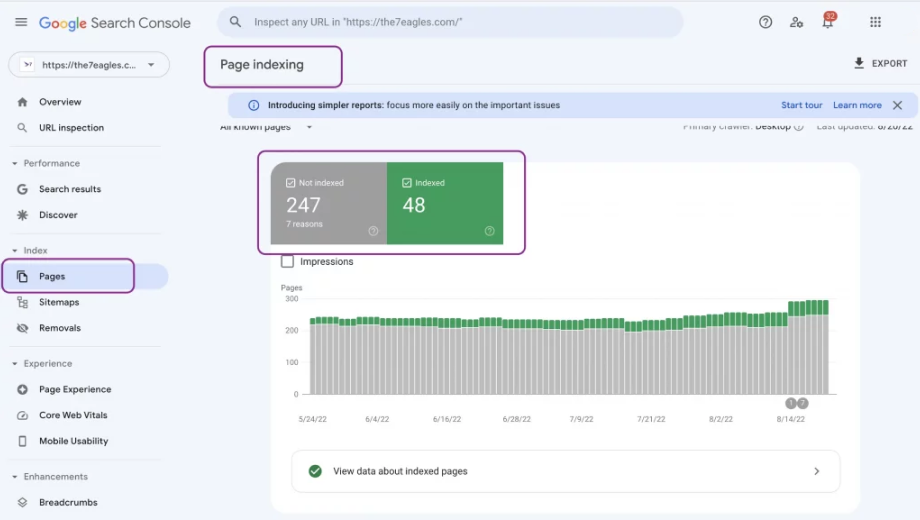This screenshot has width=920, height=520.
Task: Click the Pages document icon
Action: click(22, 276)
